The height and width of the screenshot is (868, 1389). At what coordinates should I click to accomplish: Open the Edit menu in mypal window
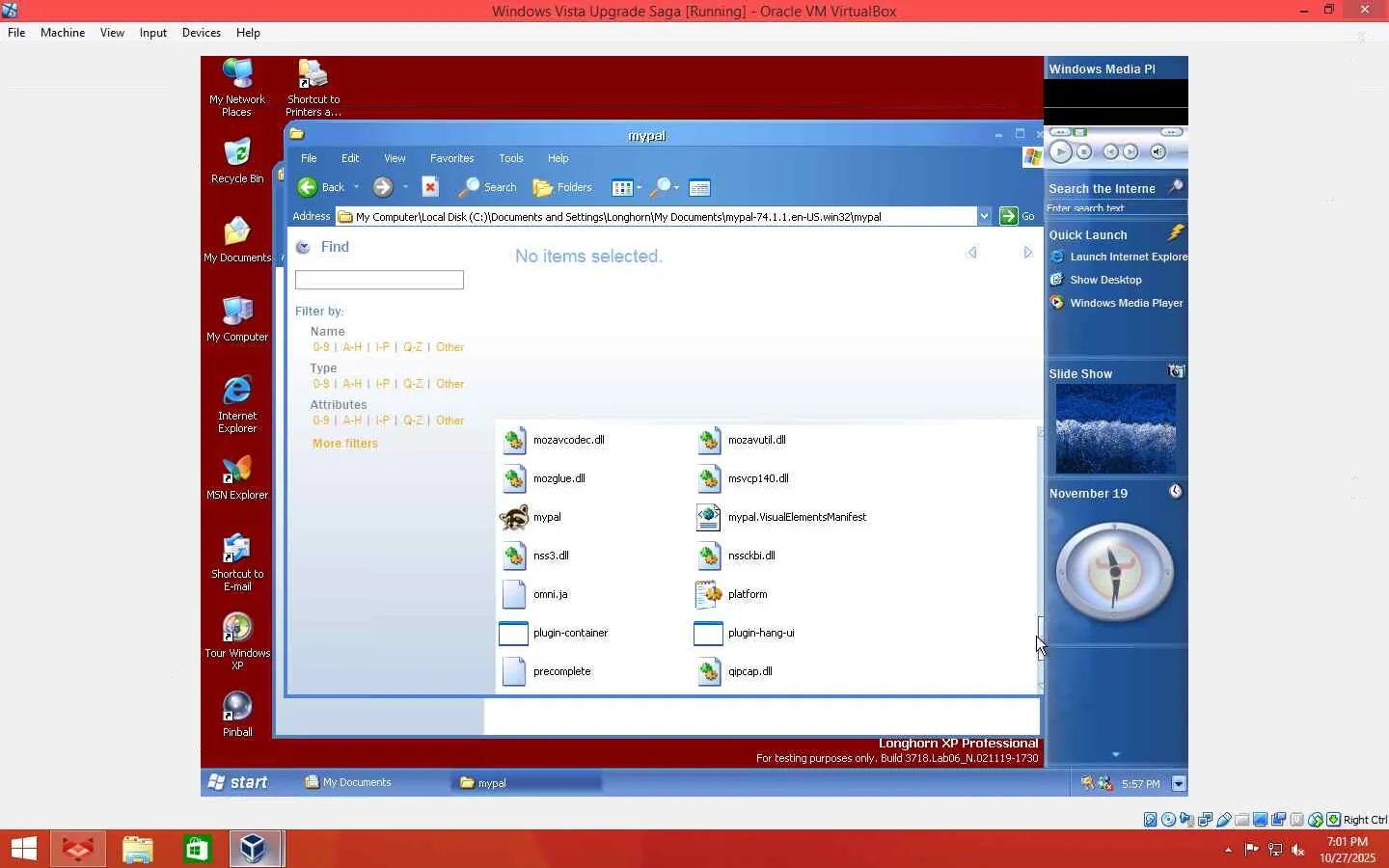coord(350,158)
